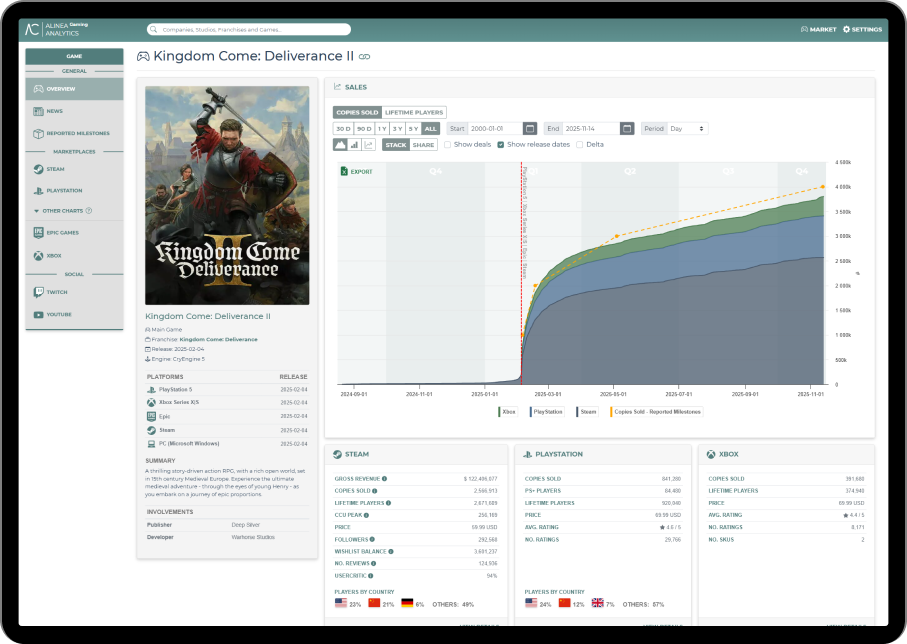Open the Period Day dropdown
Screen dimensions: 907x644
[x=688, y=128]
